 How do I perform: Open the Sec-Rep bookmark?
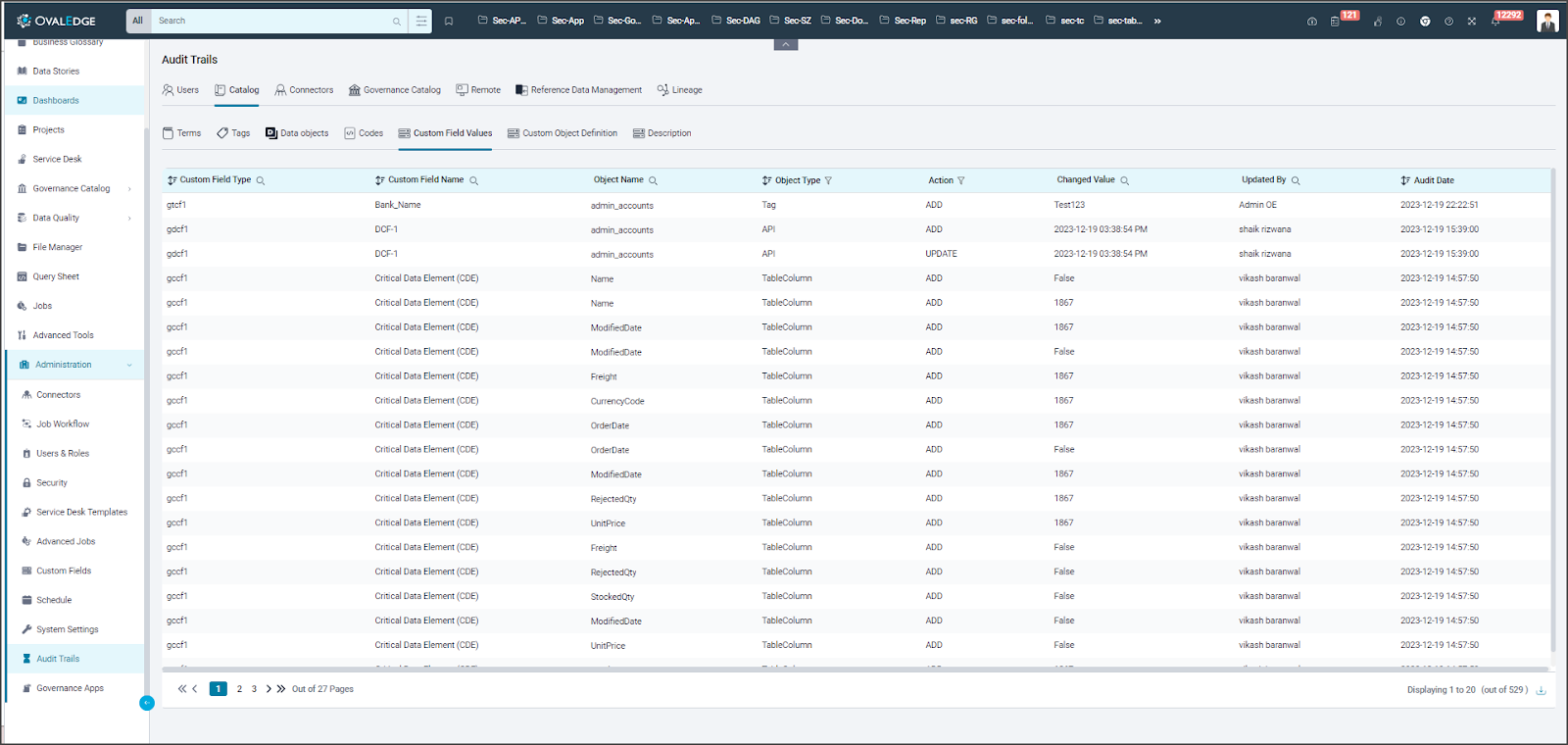click(903, 21)
